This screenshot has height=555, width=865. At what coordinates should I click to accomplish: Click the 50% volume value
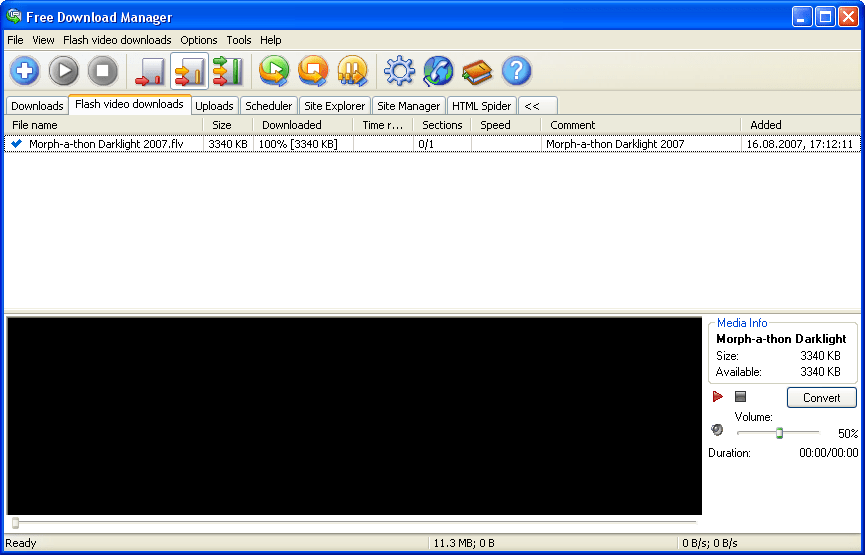click(x=848, y=434)
